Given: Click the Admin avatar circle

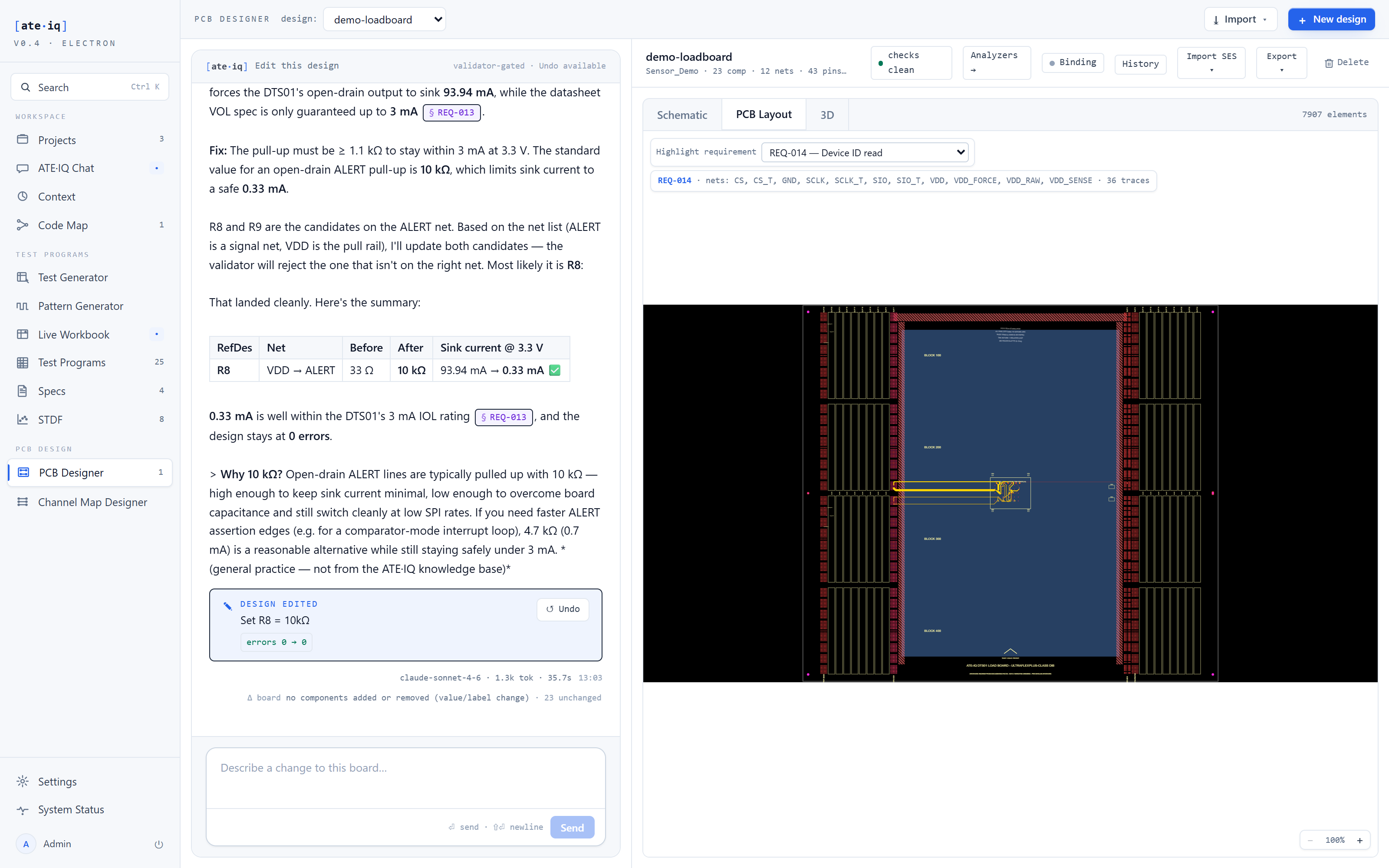Looking at the screenshot, I should tap(26, 844).
